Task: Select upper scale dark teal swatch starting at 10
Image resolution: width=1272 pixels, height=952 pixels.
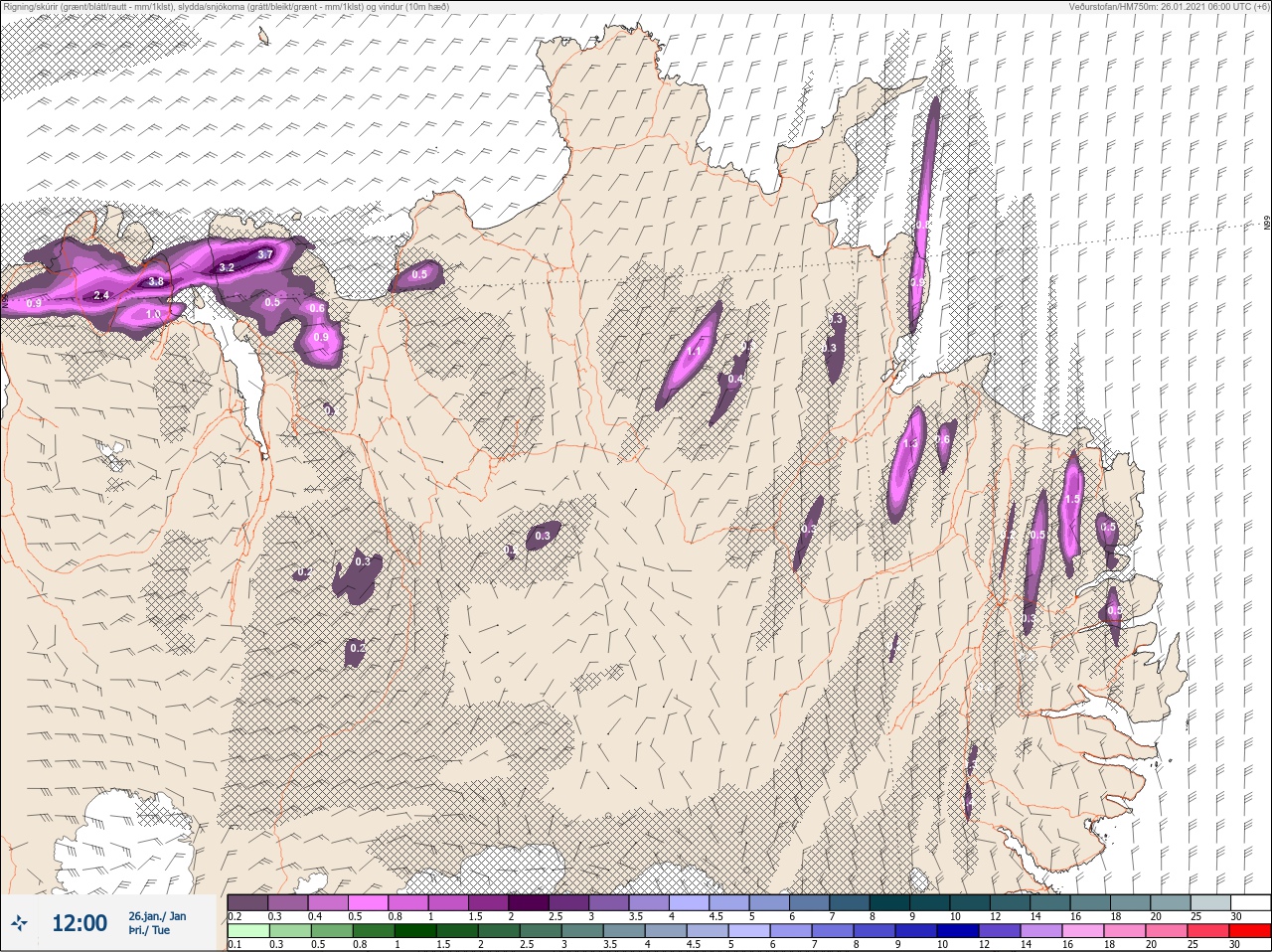Action: point(971,902)
